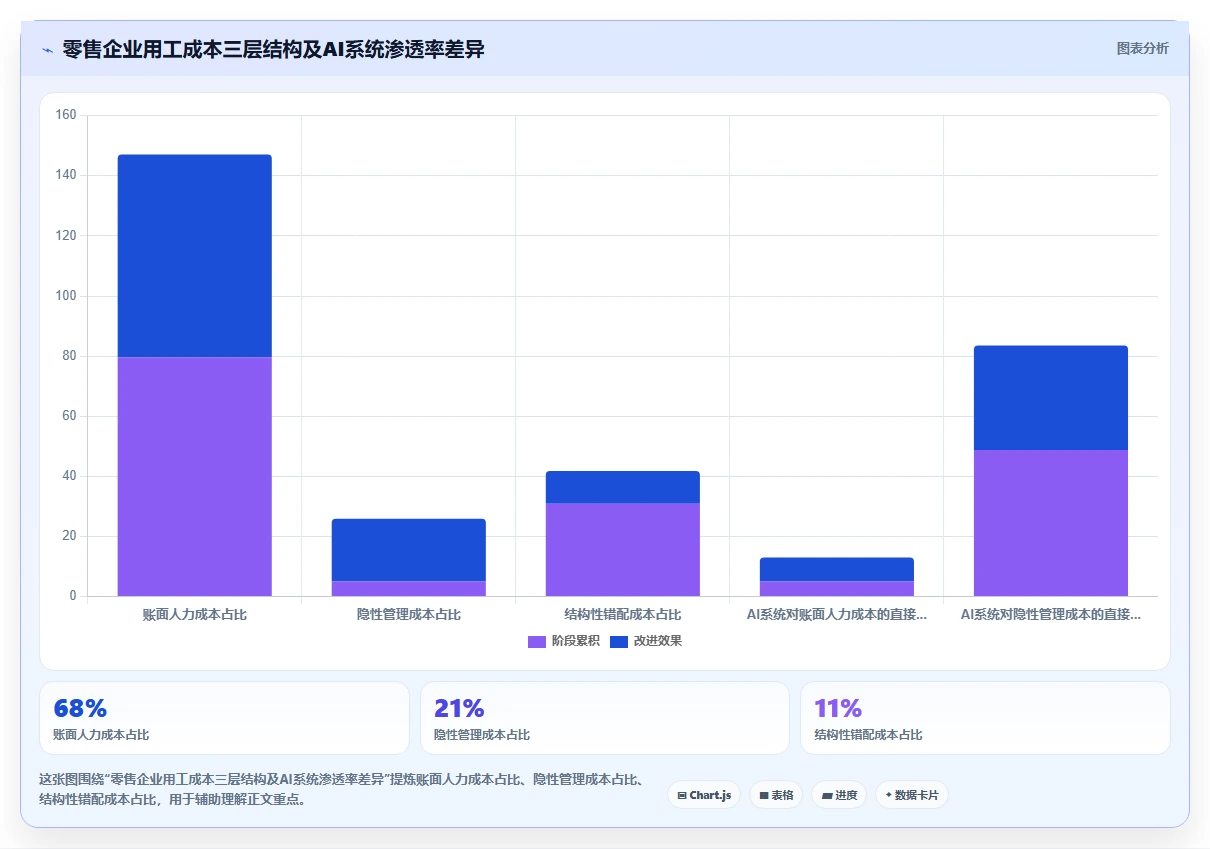This screenshot has height=849, width=1210.
Task: Click the y-axis value 80
Action: tap(70, 356)
